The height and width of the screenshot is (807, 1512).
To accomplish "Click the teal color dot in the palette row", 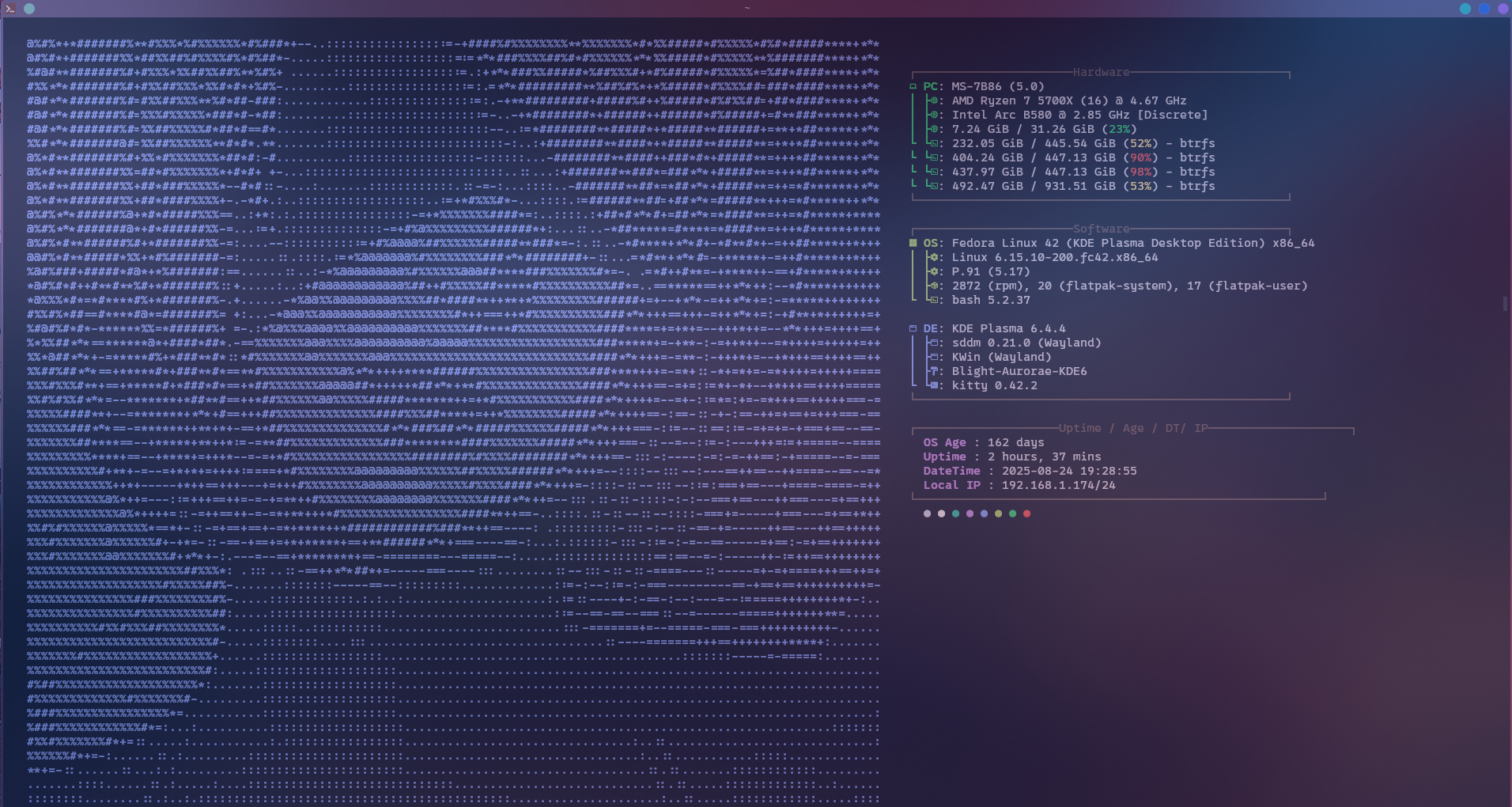I will tap(955, 513).
